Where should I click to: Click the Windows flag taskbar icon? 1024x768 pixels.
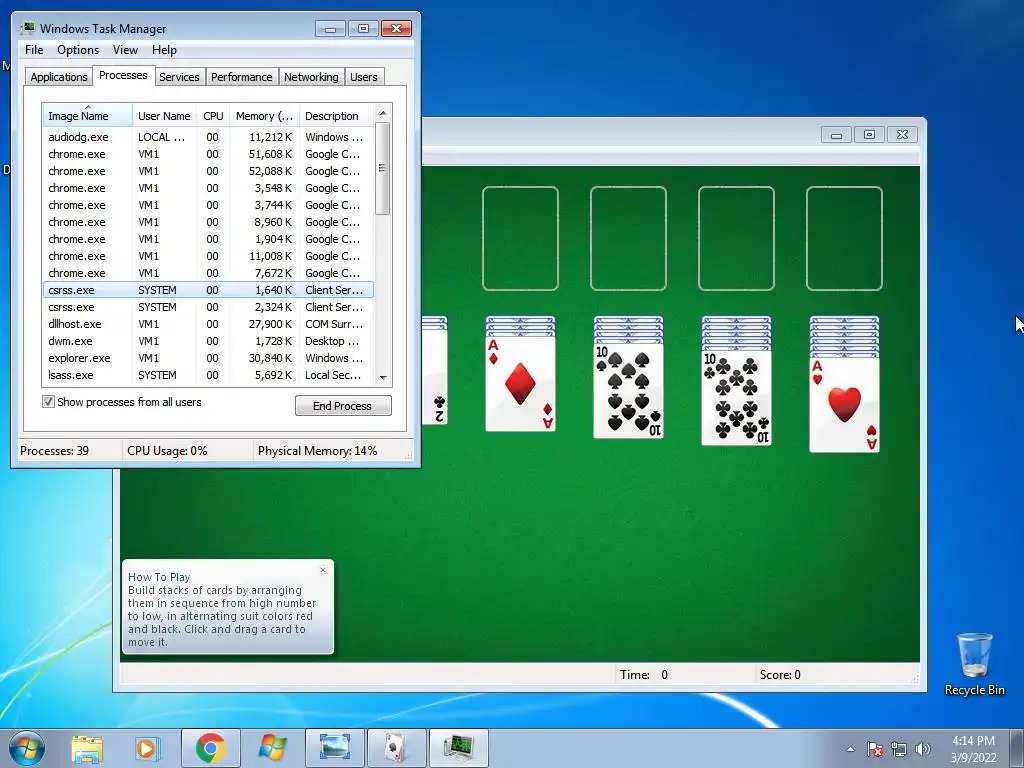272,748
